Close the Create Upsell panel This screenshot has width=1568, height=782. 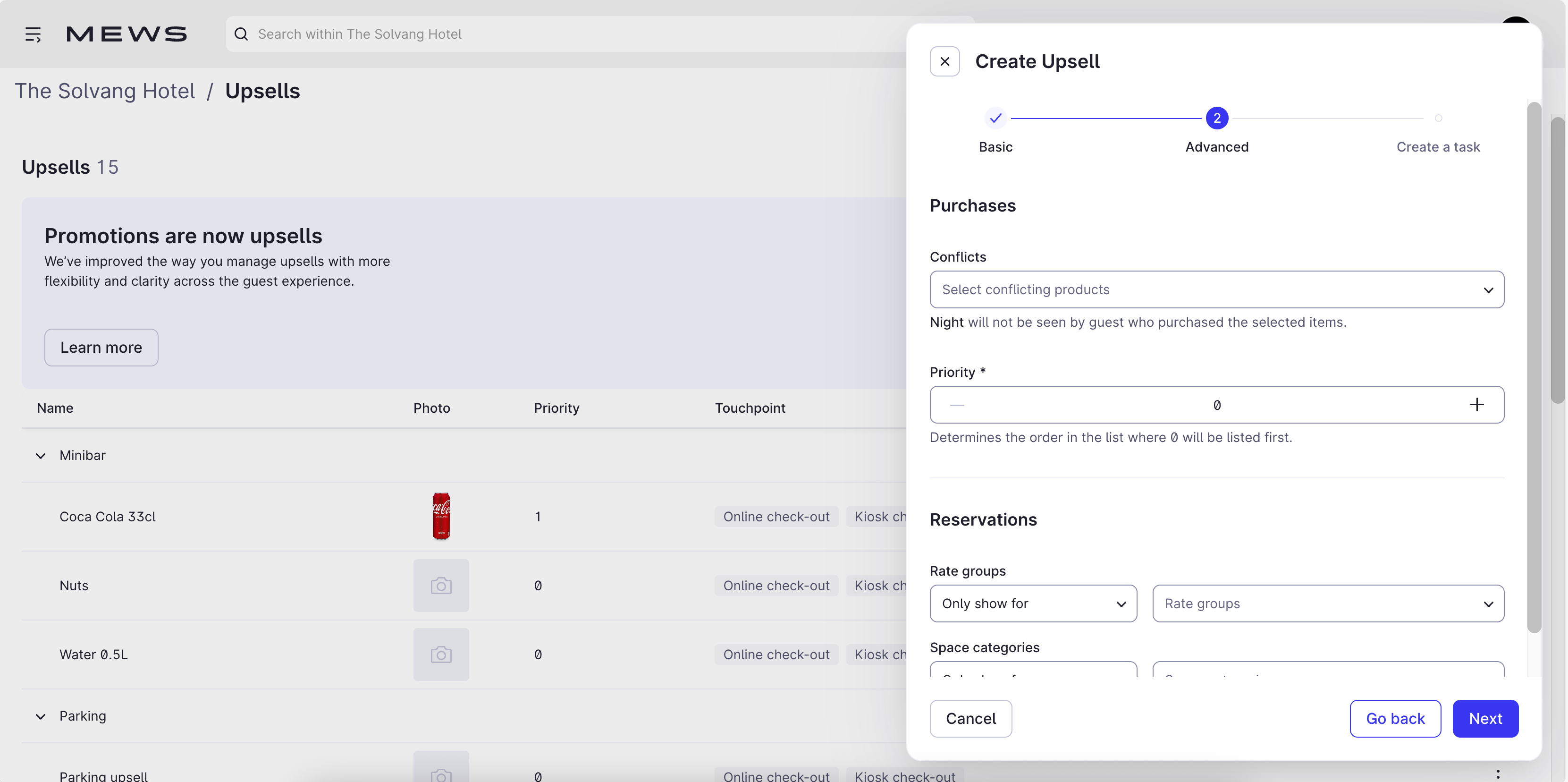pyautogui.click(x=944, y=61)
